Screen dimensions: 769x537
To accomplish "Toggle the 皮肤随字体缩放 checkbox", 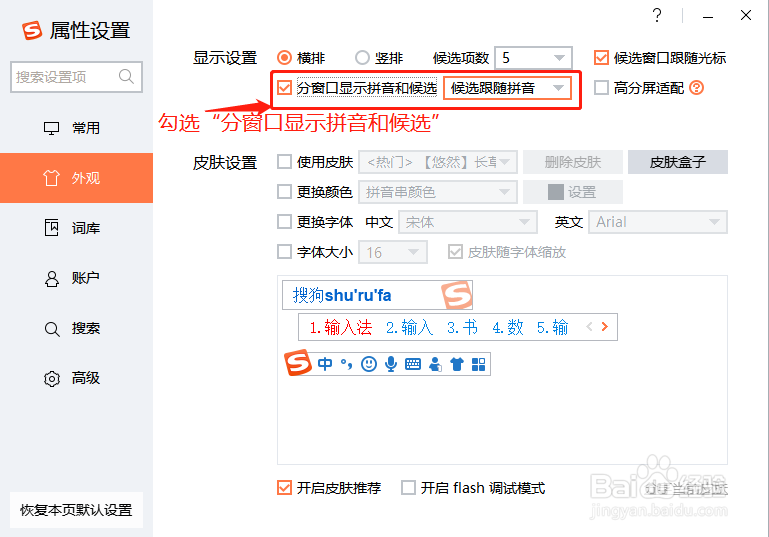I will click(455, 252).
